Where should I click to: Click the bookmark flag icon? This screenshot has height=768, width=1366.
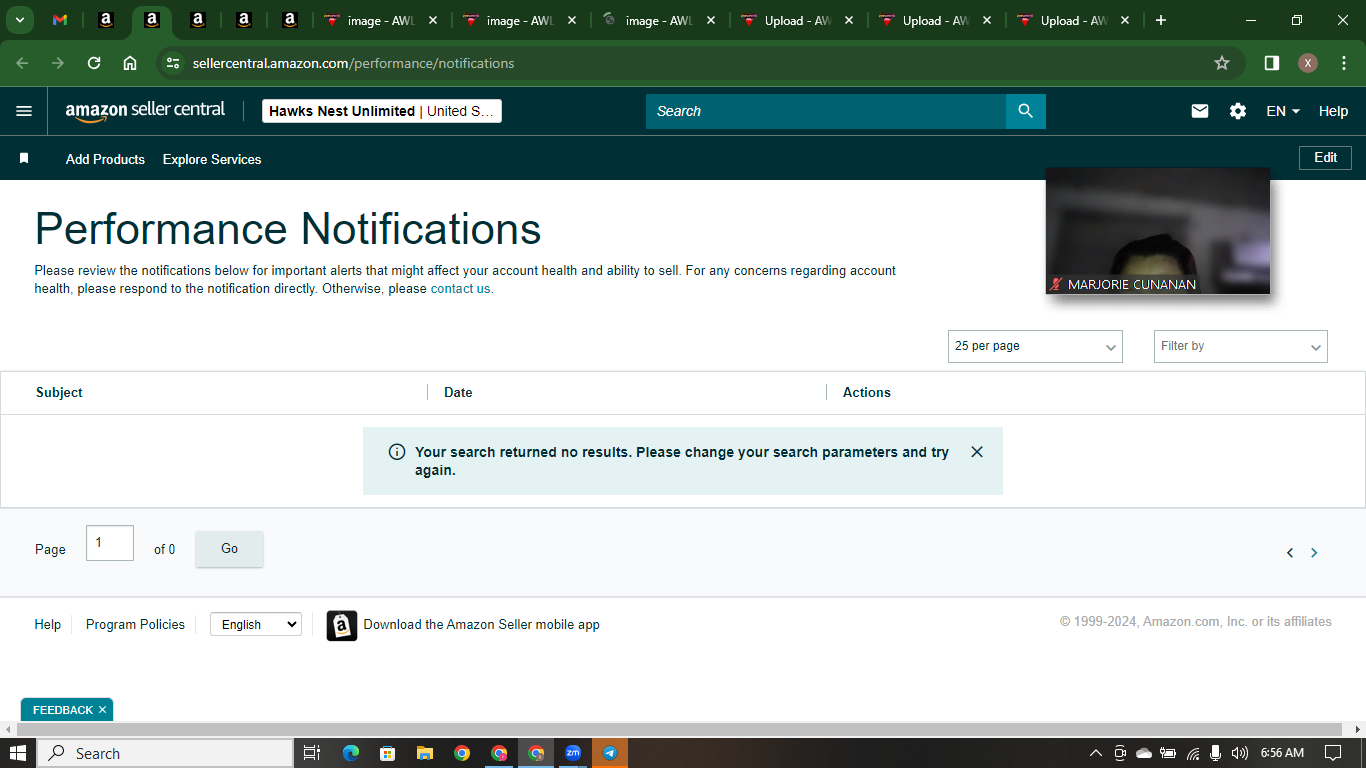pyautogui.click(x=24, y=159)
